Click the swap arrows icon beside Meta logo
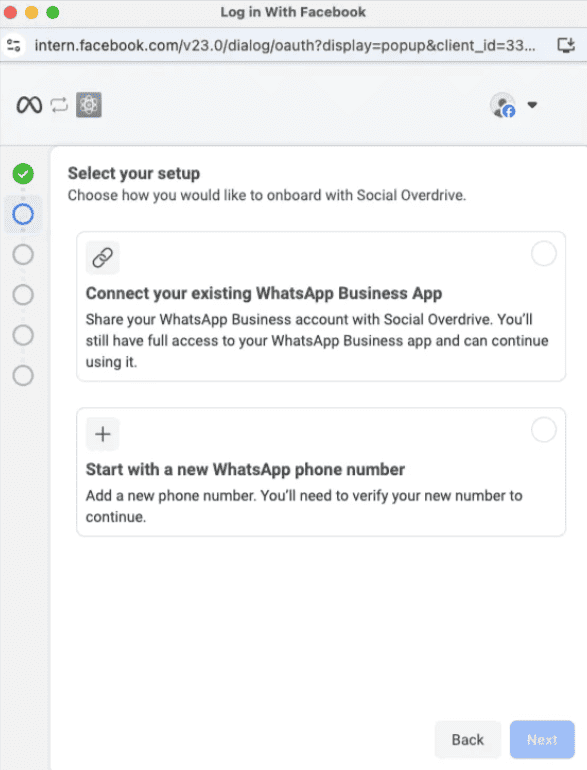Image resolution: width=587 pixels, height=770 pixels. point(59,105)
